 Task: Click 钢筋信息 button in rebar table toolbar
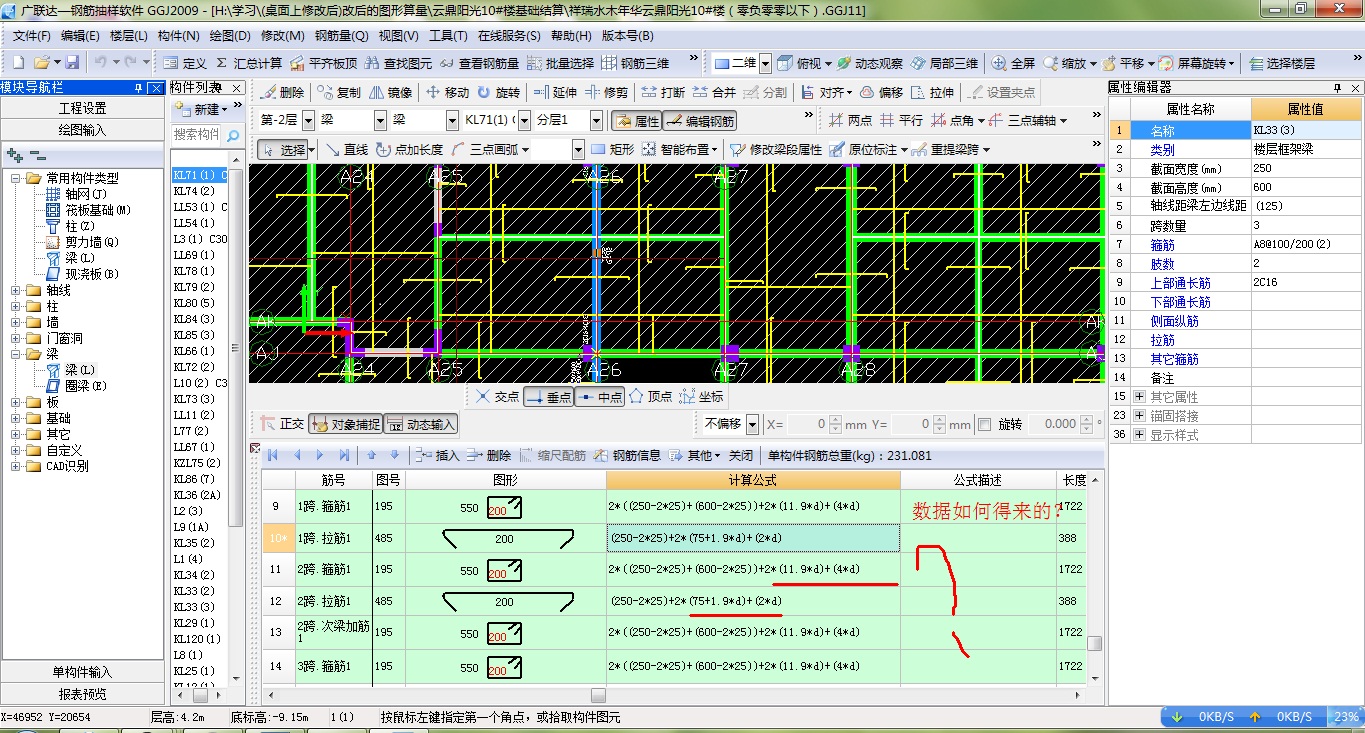tap(627, 455)
